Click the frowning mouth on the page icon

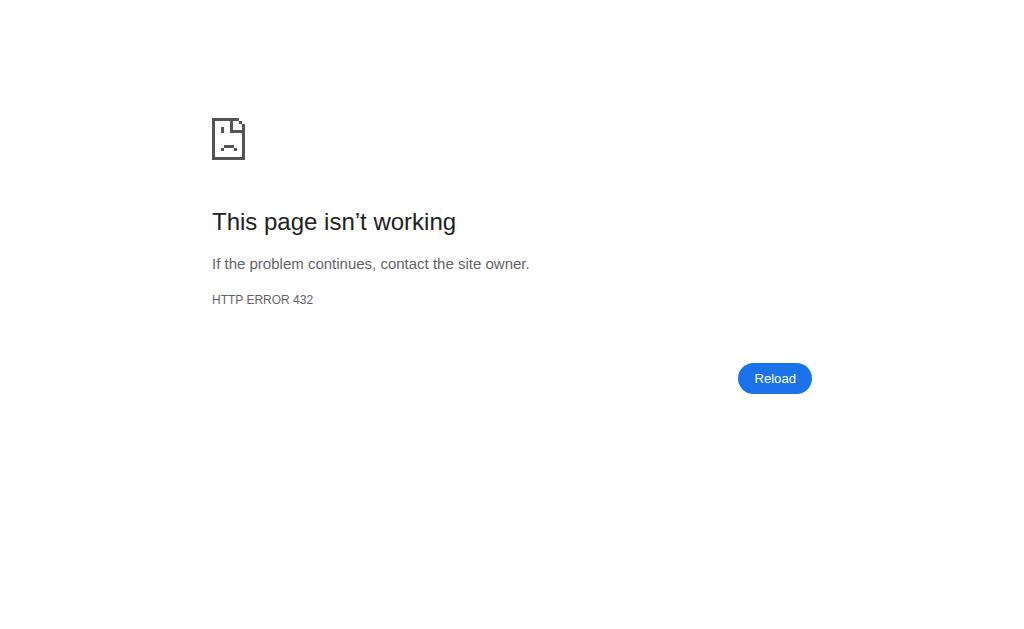(229, 148)
